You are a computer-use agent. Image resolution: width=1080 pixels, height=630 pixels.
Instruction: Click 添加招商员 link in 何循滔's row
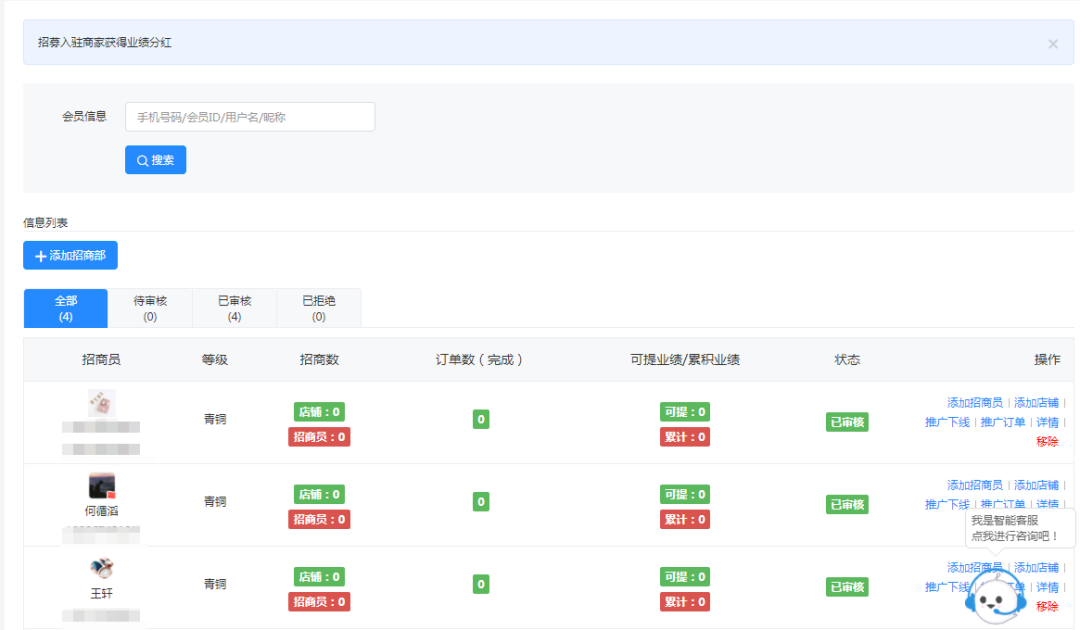pyautogui.click(x=975, y=485)
